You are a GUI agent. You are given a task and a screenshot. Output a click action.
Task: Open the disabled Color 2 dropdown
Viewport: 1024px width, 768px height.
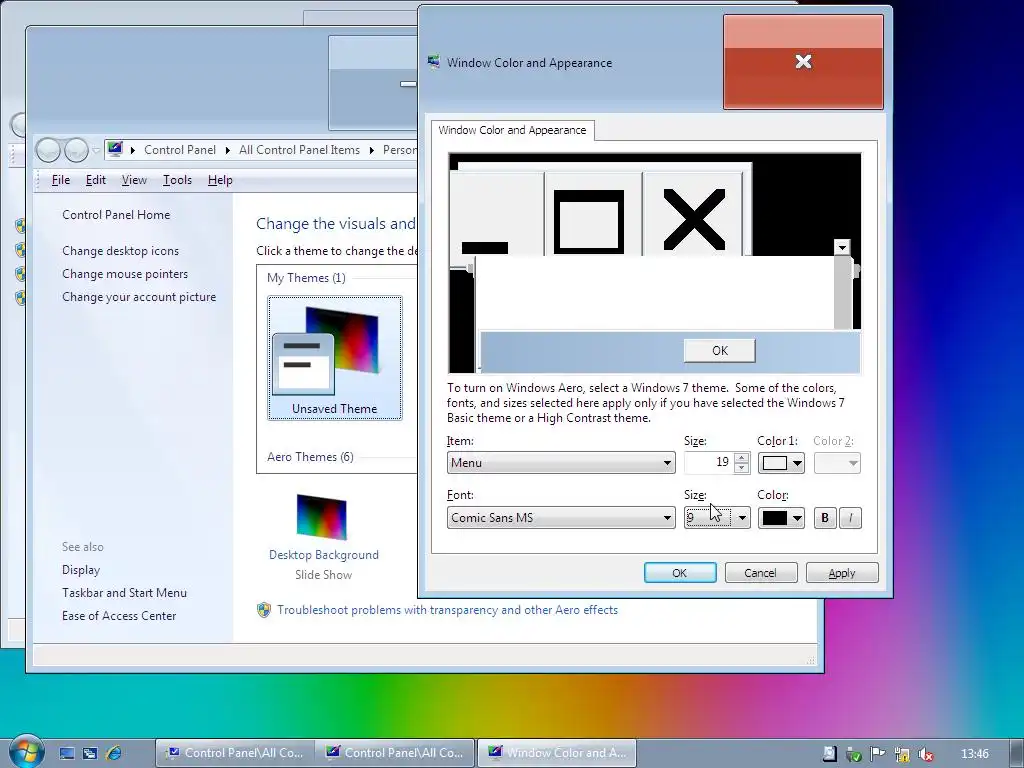click(837, 463)
